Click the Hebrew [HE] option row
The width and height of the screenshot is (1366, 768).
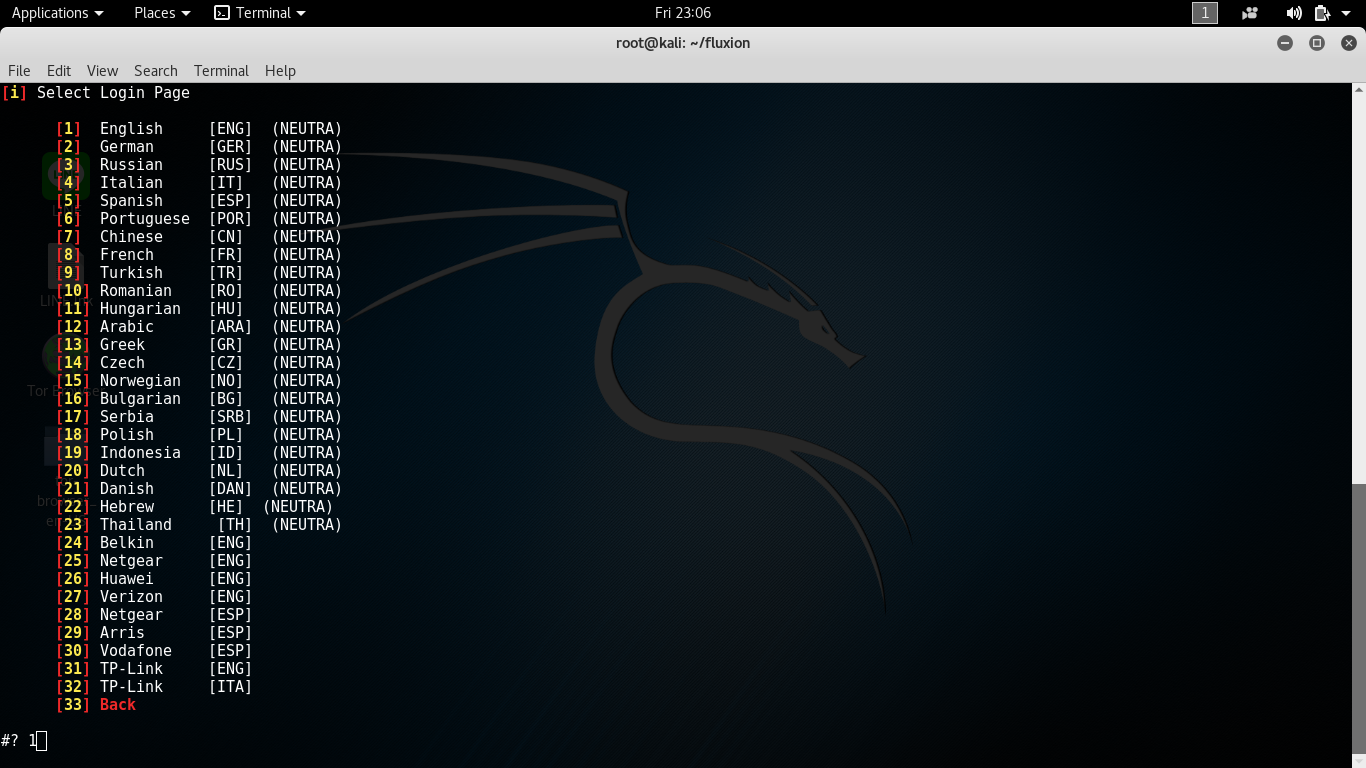[x=195, y=507]
